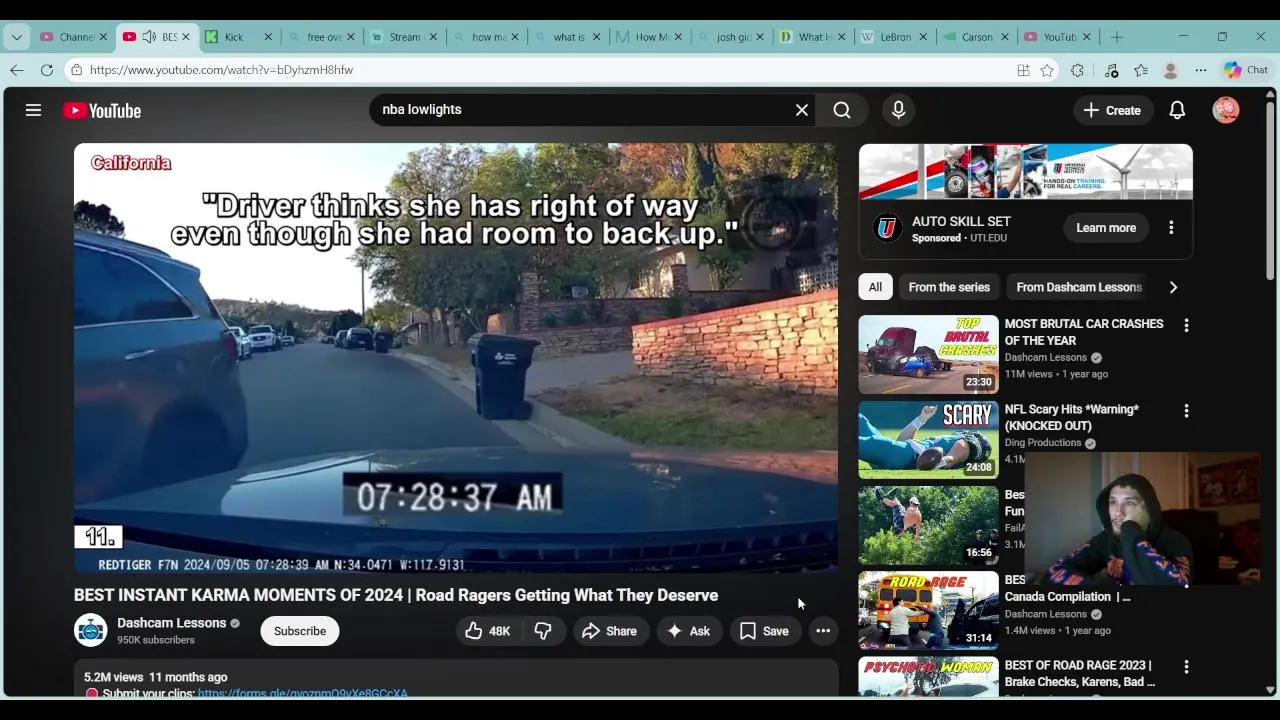Open the YouTube guide hamburger menu
The width and height of the screenshot is (1280, 720).
33,110
